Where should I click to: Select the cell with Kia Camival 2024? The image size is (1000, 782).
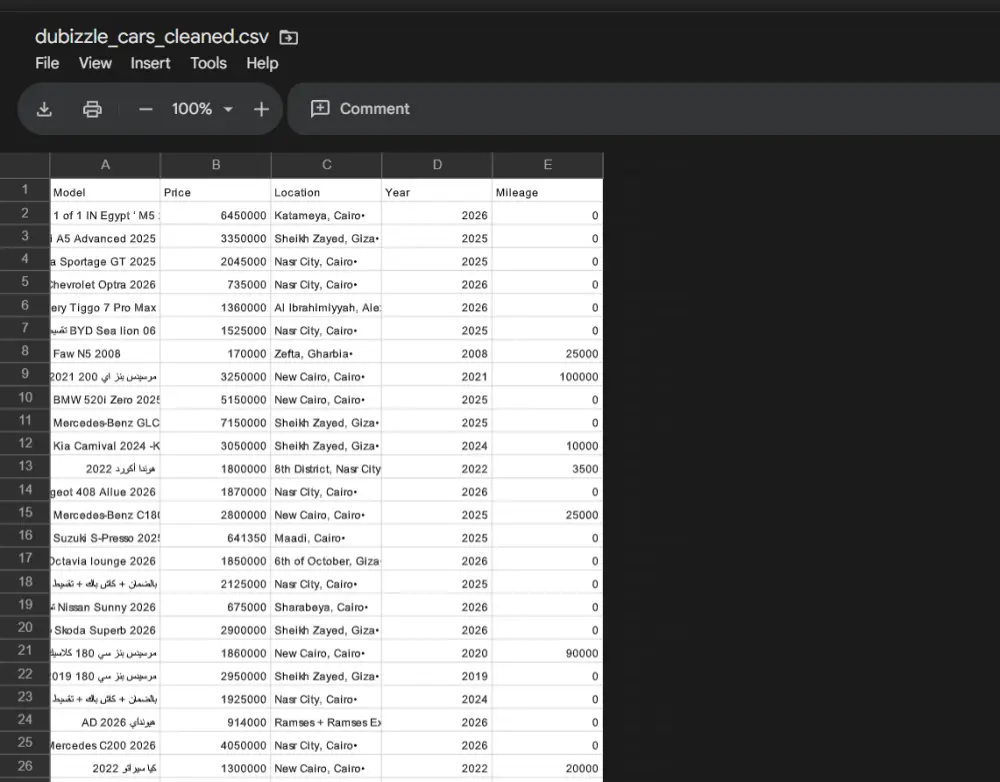click(104, 445)
